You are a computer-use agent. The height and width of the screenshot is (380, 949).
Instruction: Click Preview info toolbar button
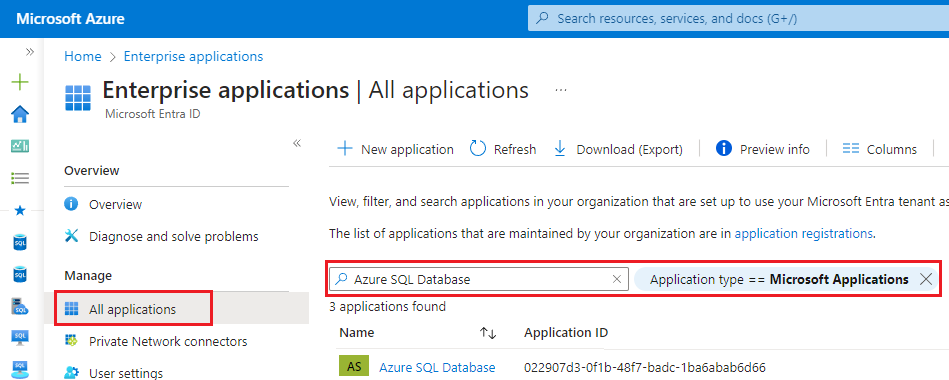point(763,149)
